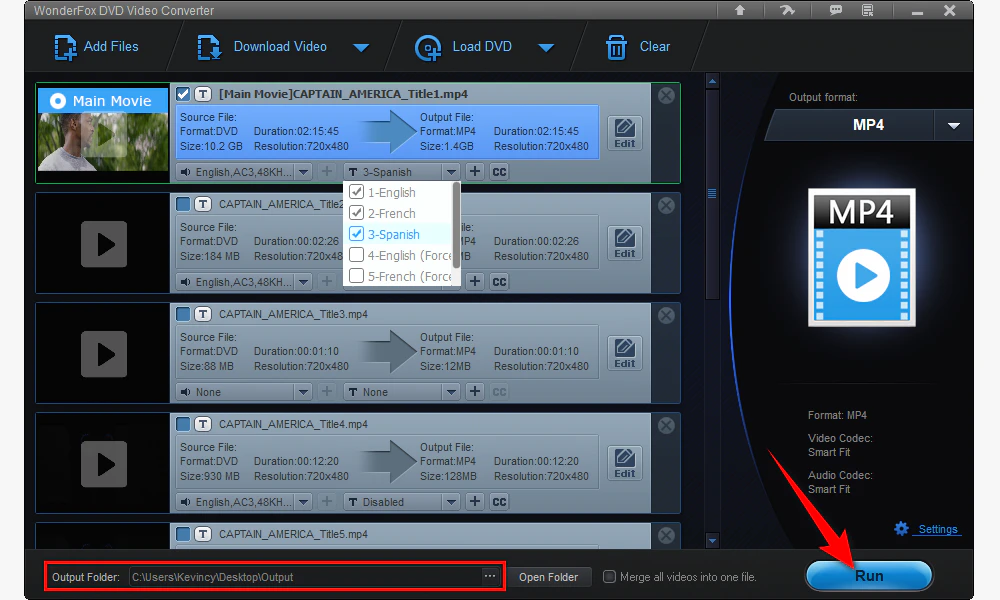Click the upgrade arrow icon in title bar
Image resolution: width=1000 pixels, height=600 pixels.
(x=740, y=10)
